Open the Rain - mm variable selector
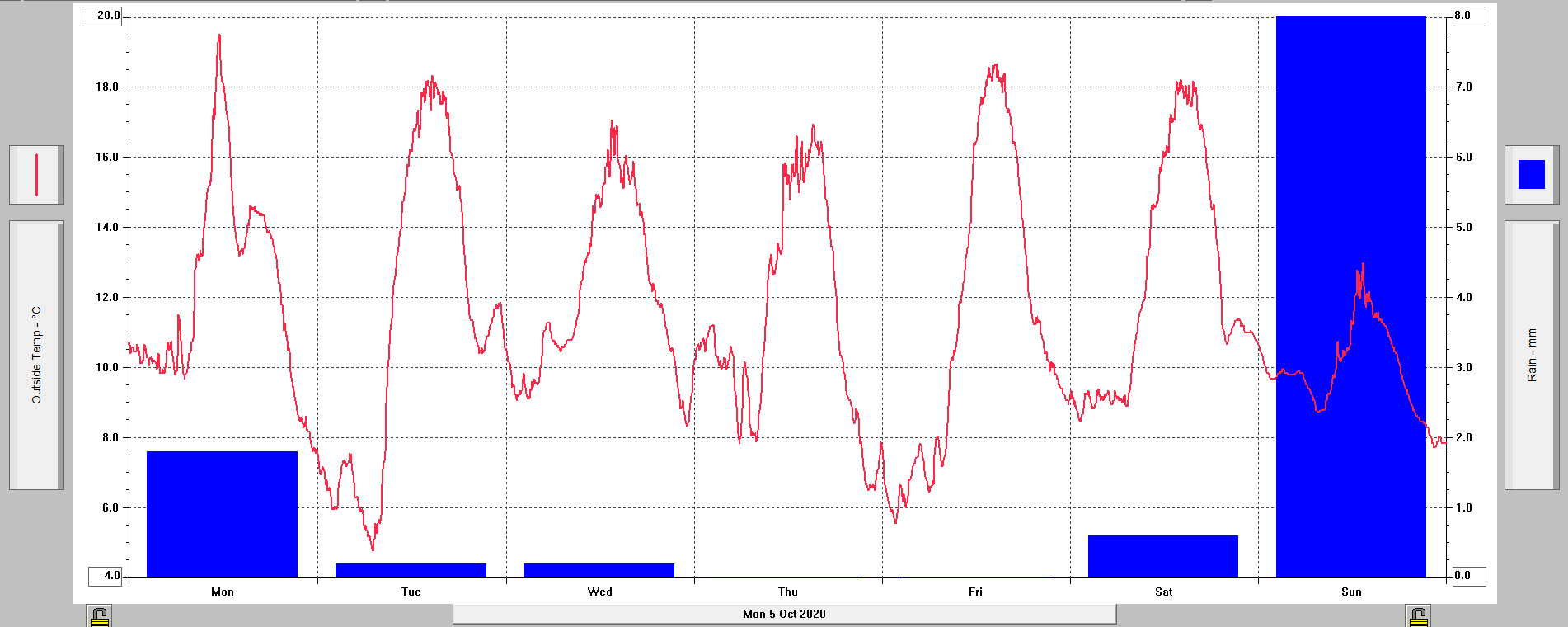 (1532, 355)
